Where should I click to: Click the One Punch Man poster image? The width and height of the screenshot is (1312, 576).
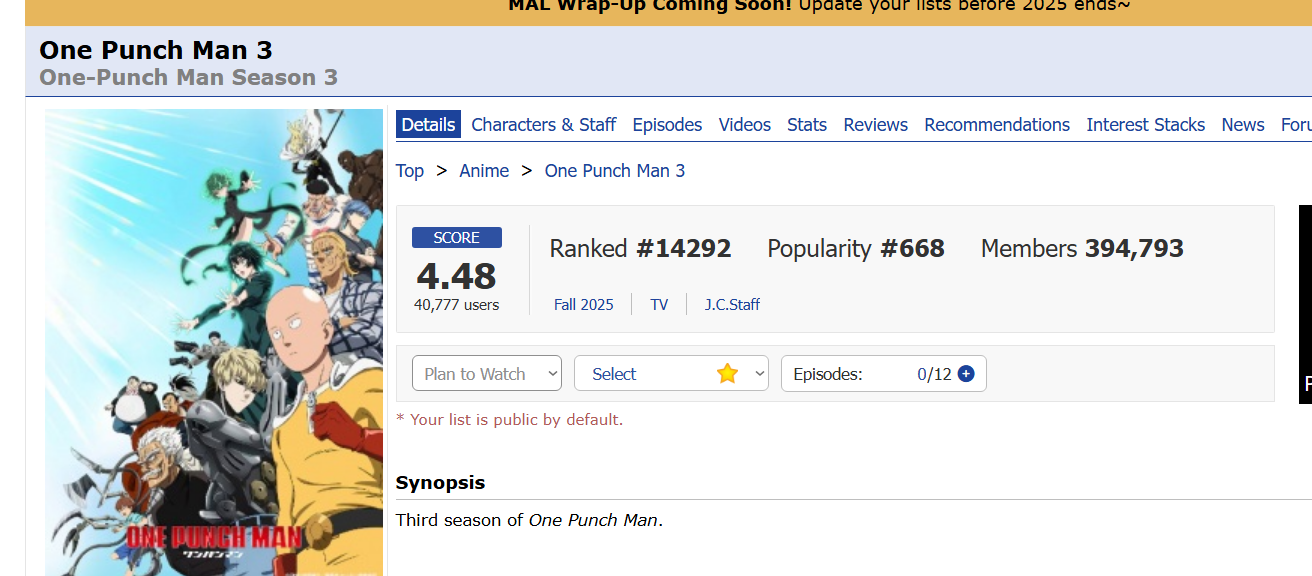pyautogui.click(x=214, y=342)
